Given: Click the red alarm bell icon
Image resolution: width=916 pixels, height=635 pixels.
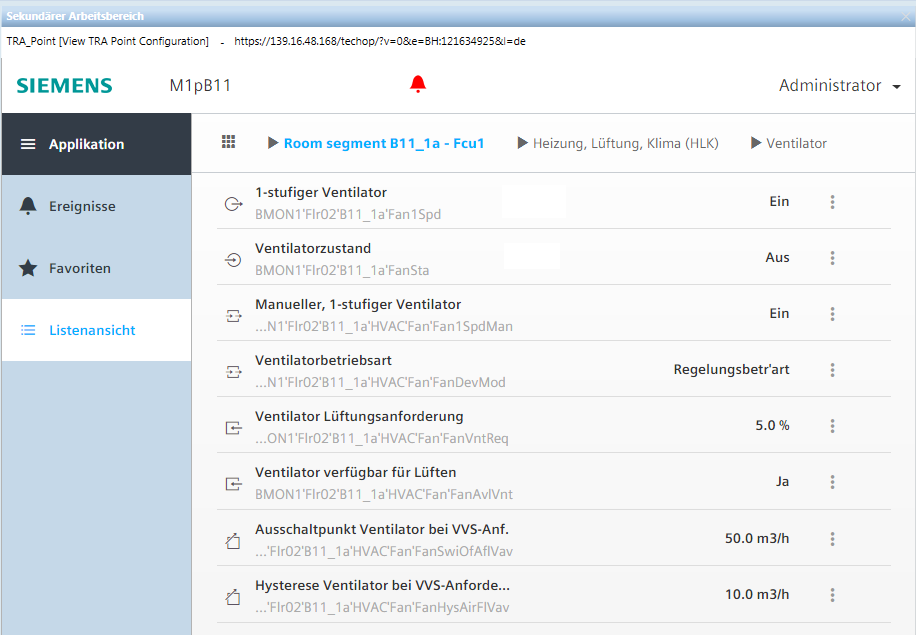Looking at the screenshot, I should pos(418,85).
